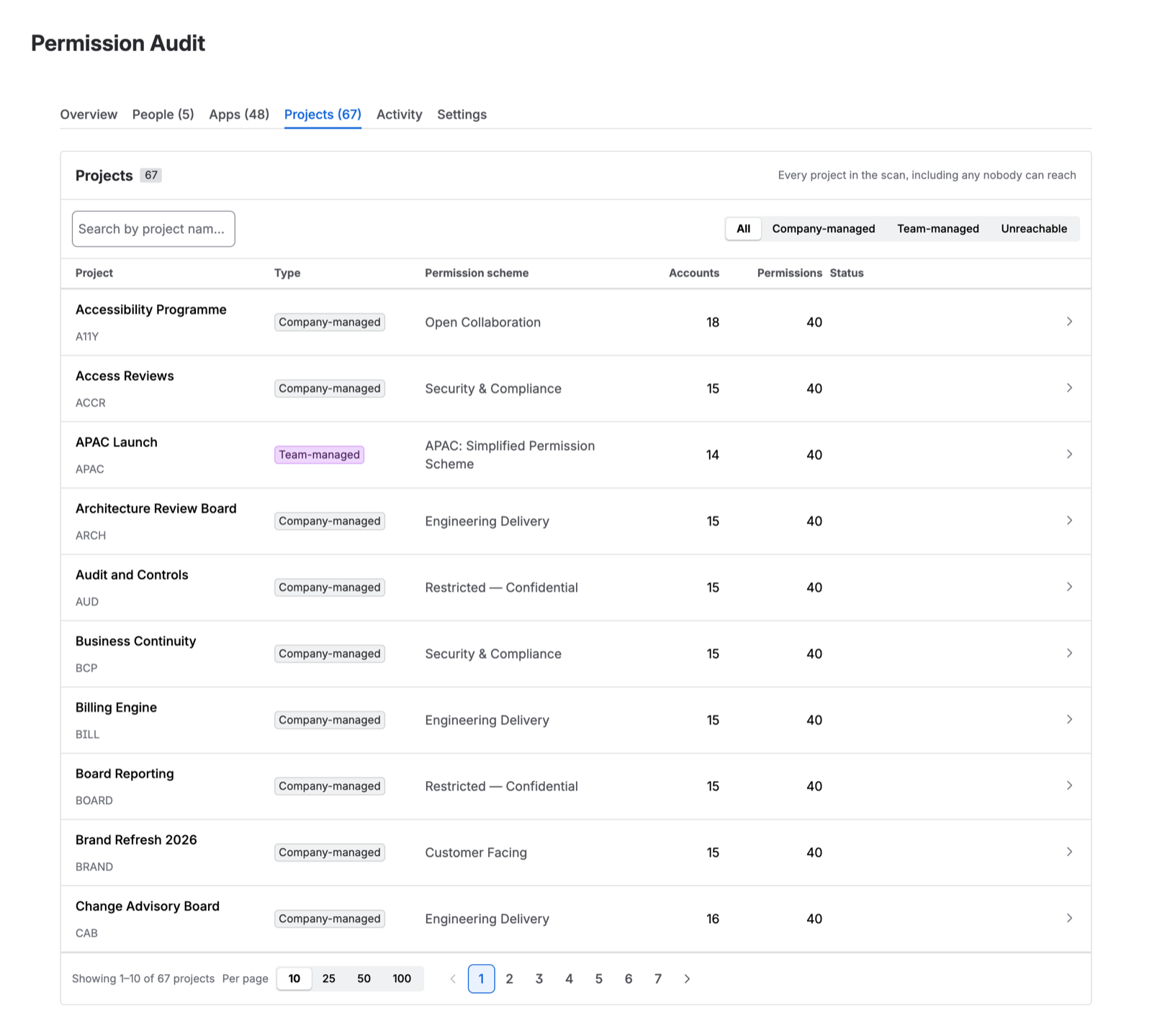Select Change Advisory Board project name

click(148, 906)
